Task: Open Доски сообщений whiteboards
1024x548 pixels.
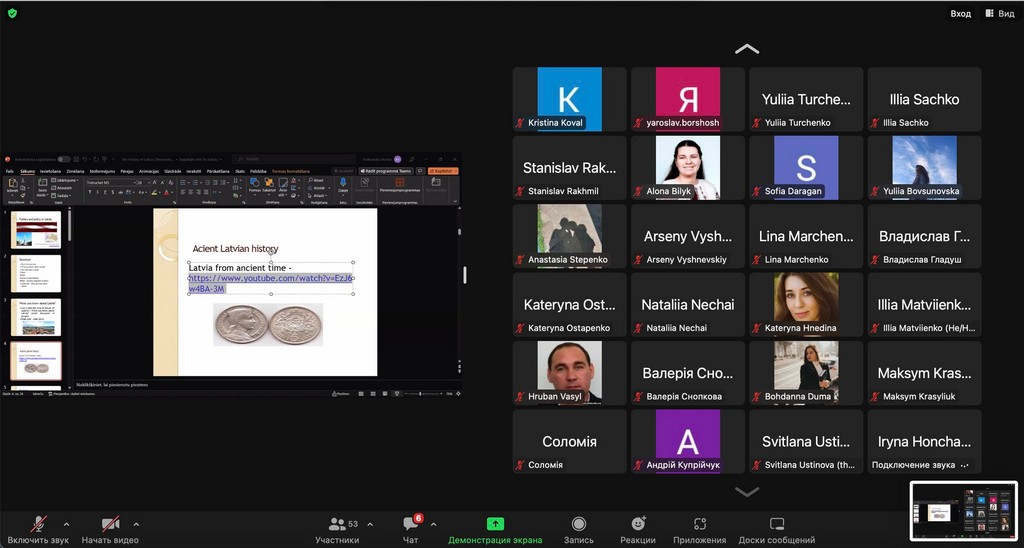Action: click(x=776, y=530)
